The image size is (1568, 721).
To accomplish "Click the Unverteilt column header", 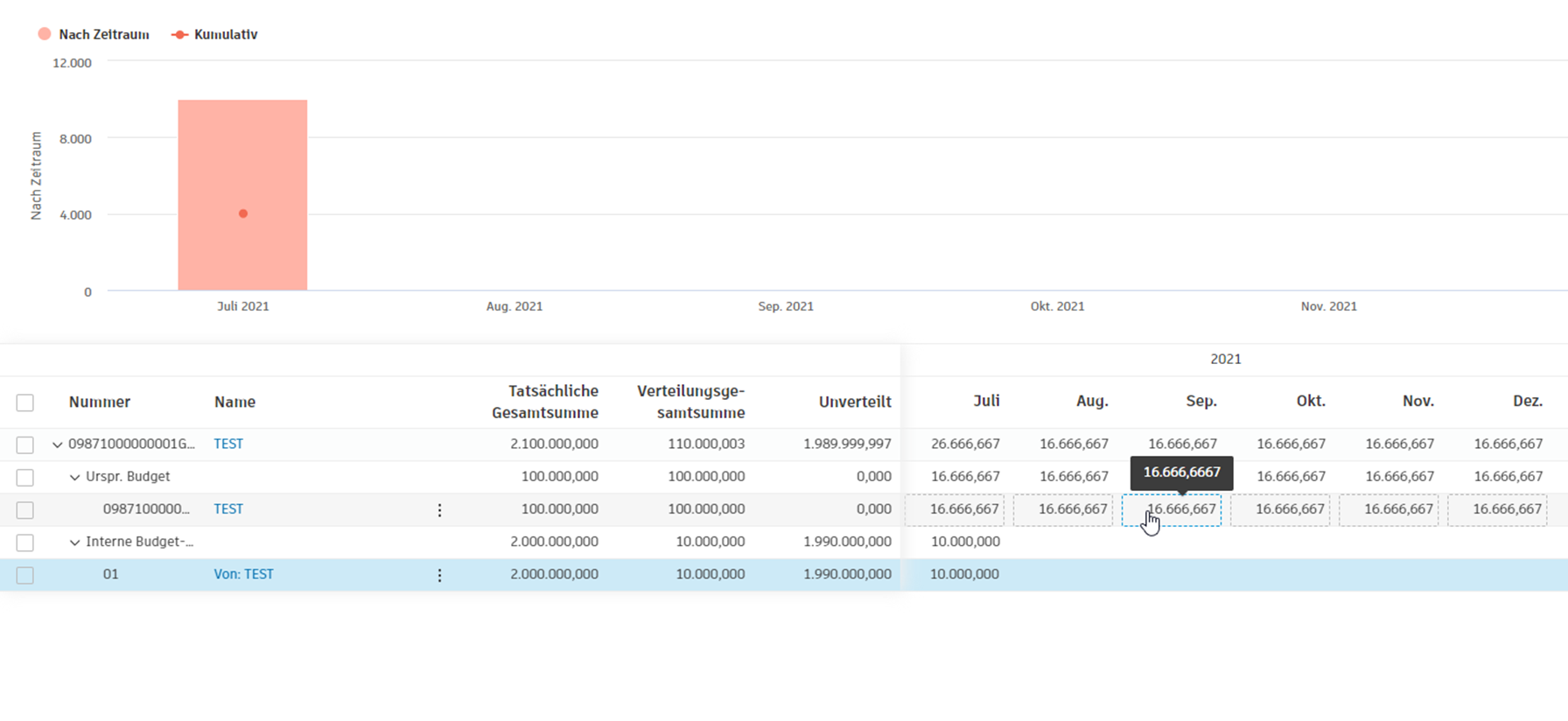I will (x=855, y=402).
